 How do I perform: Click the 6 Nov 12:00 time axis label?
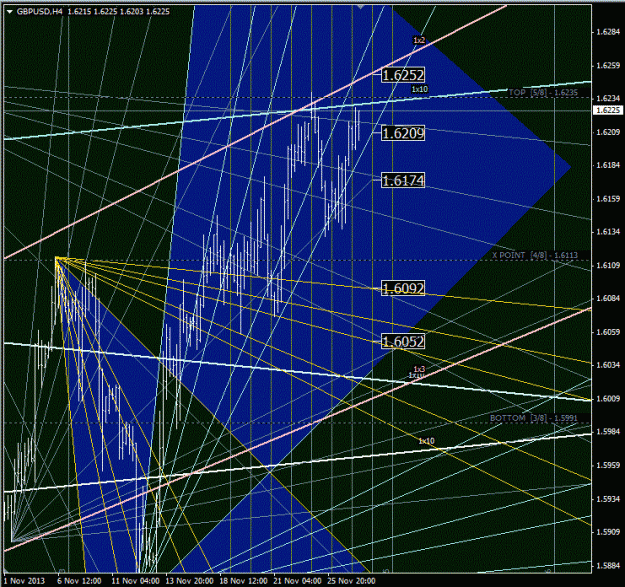[79, 581]
